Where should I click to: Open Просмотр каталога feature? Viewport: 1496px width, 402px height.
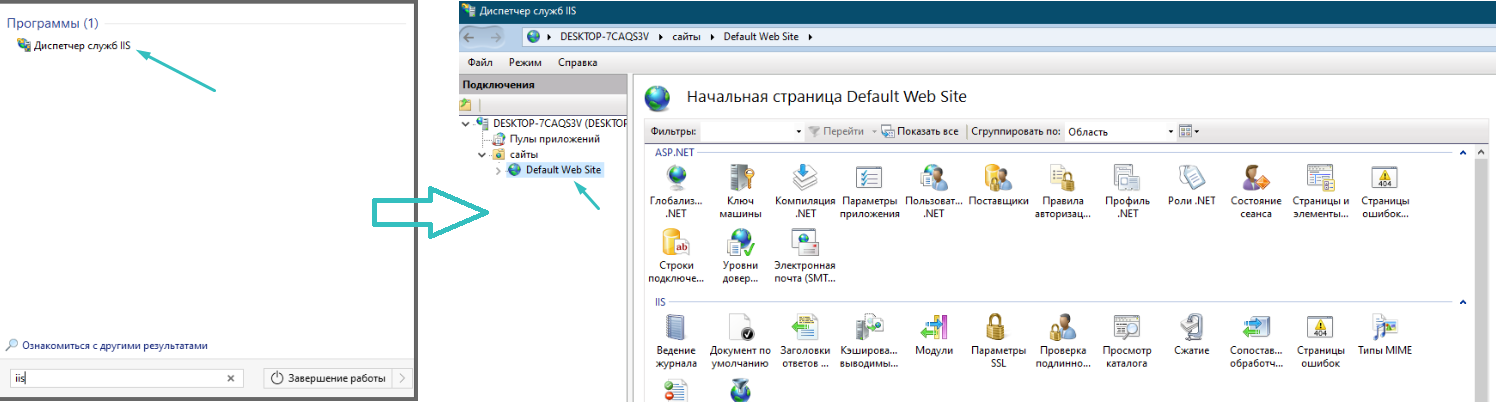1127,341
